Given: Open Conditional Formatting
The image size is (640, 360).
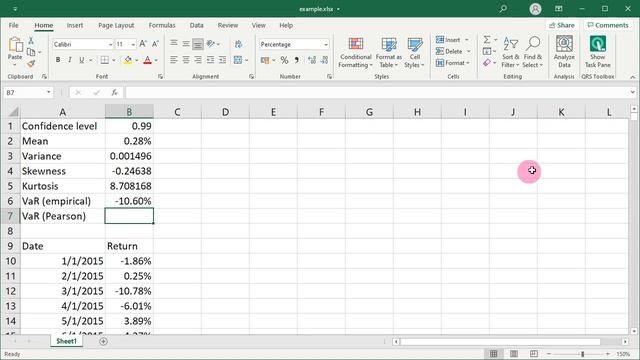Looking at the screenshot, I should 356,53.
